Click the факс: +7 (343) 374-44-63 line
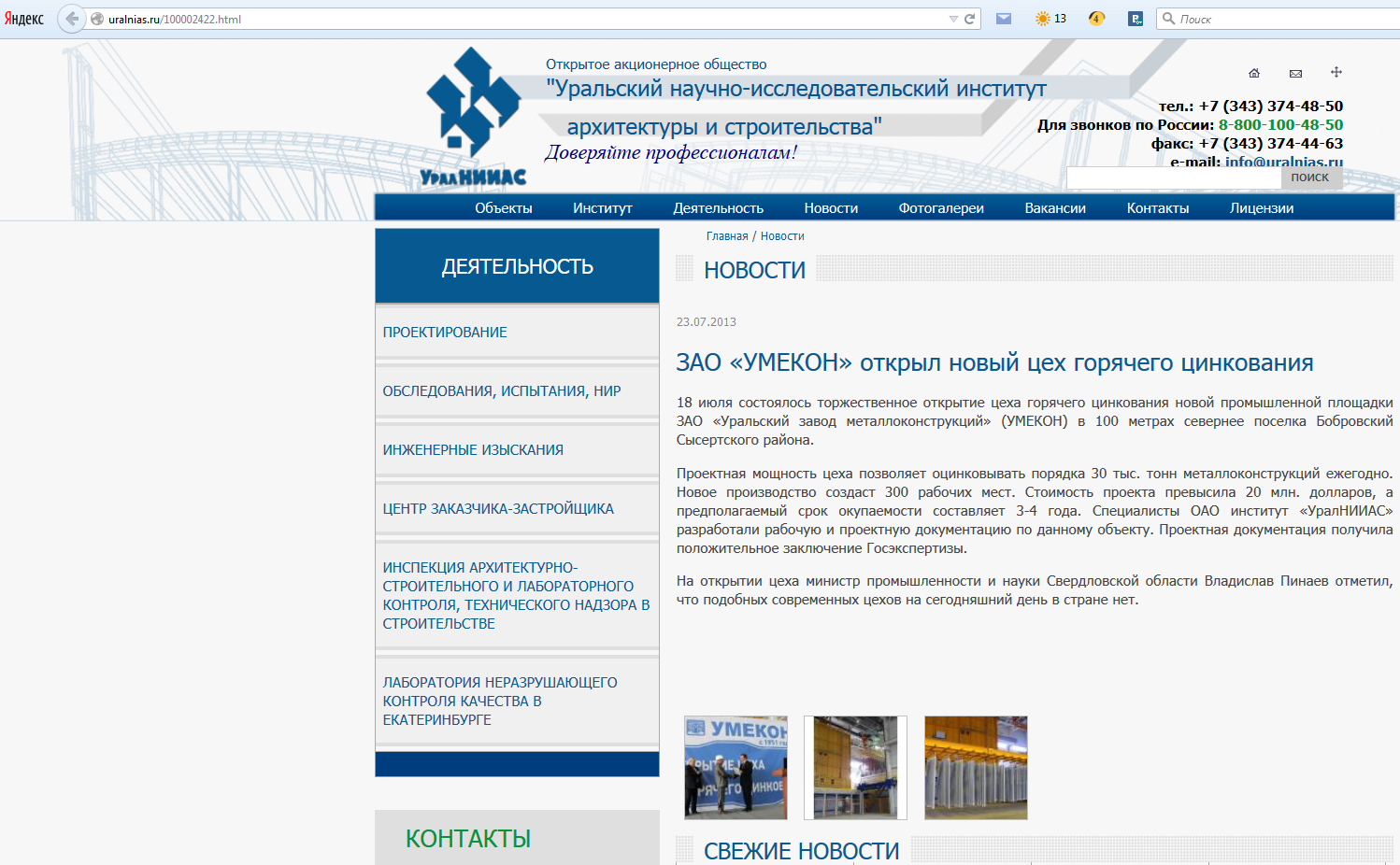Viewport: 1400px width, 865px height. 1247,143
